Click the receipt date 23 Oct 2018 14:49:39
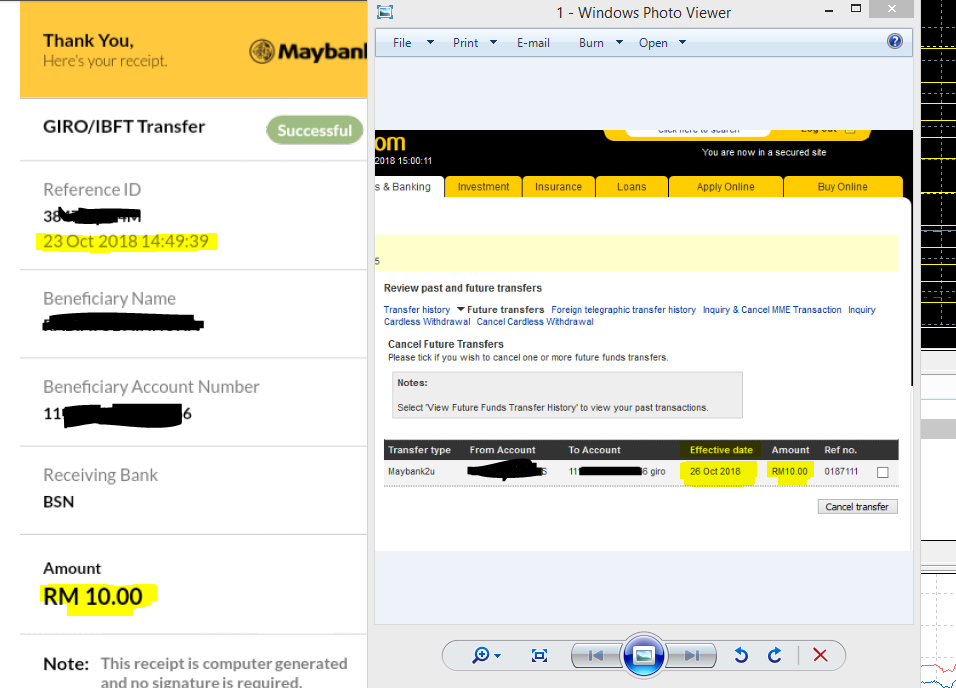 126,242
